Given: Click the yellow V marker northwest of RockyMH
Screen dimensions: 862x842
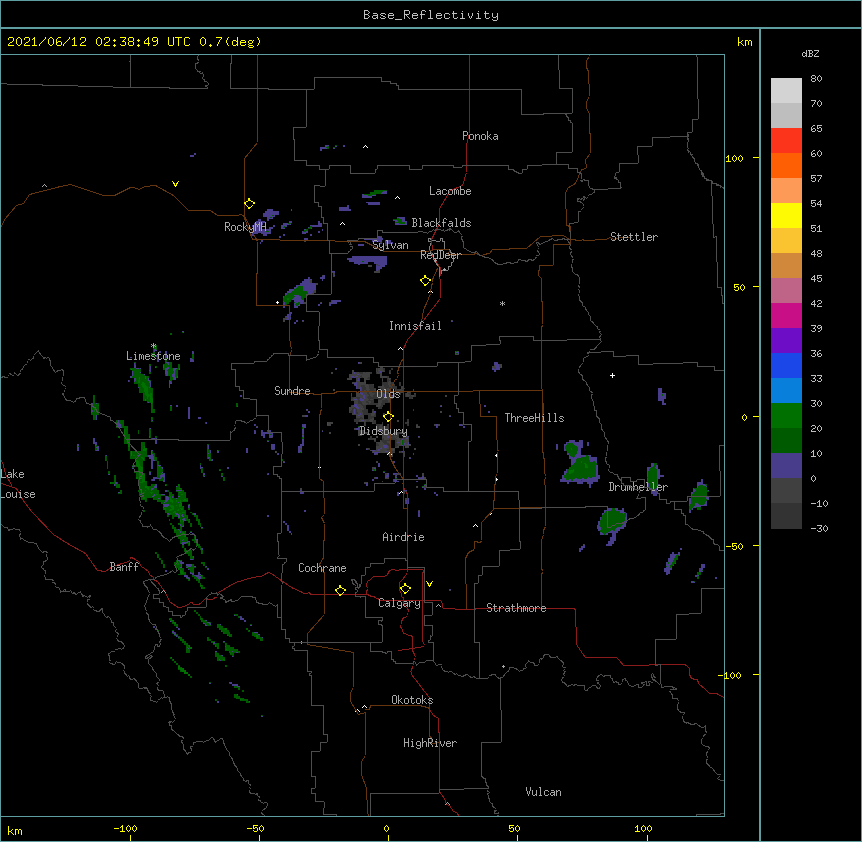Looking at the screenshot, I should pos(175,184).
